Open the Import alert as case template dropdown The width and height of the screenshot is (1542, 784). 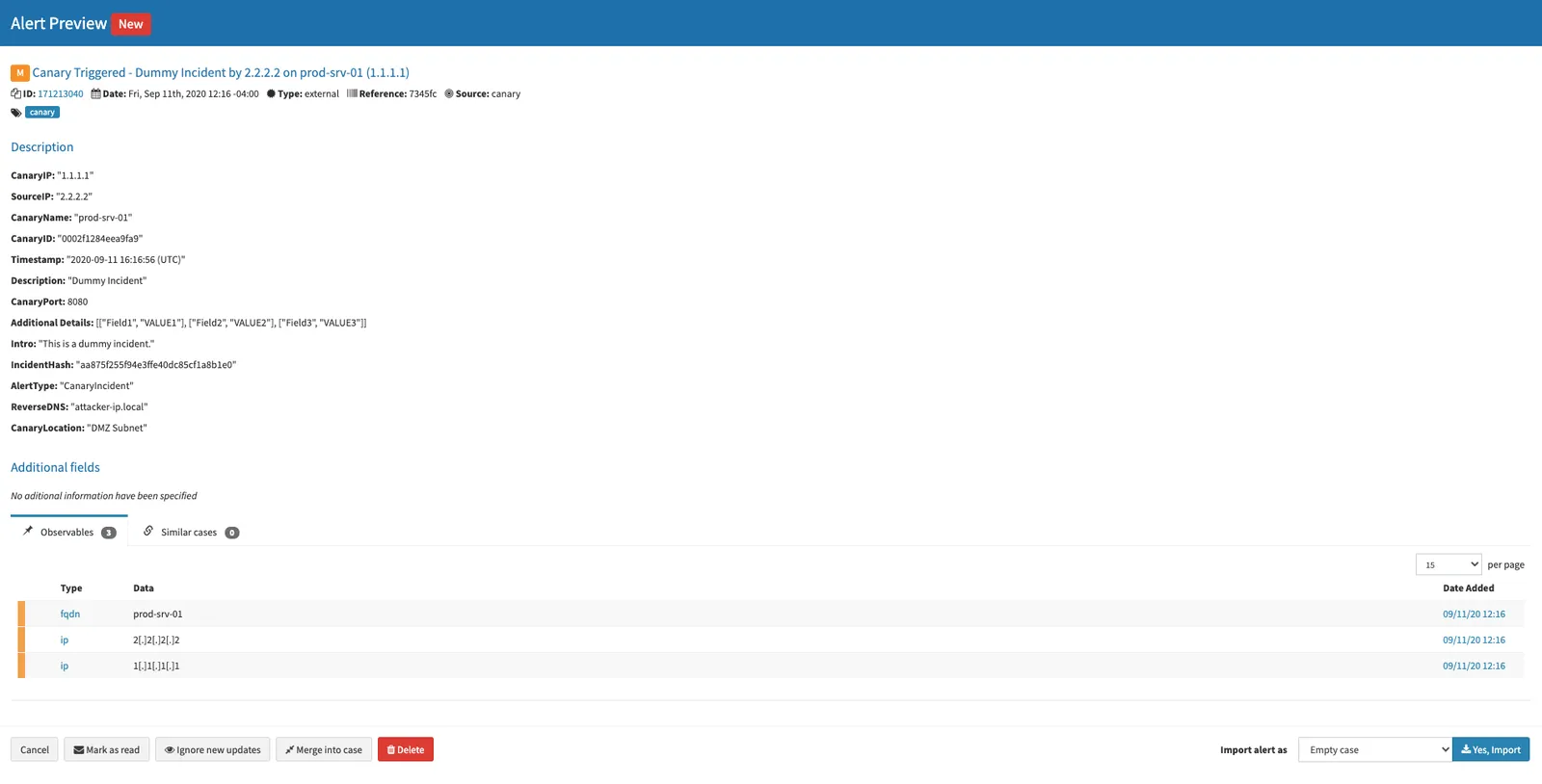point(1375,749)
